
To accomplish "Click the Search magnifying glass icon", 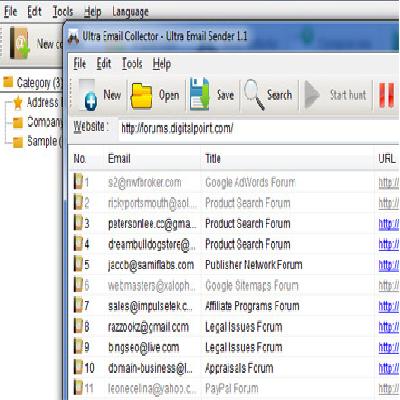I will pos(254,95).
